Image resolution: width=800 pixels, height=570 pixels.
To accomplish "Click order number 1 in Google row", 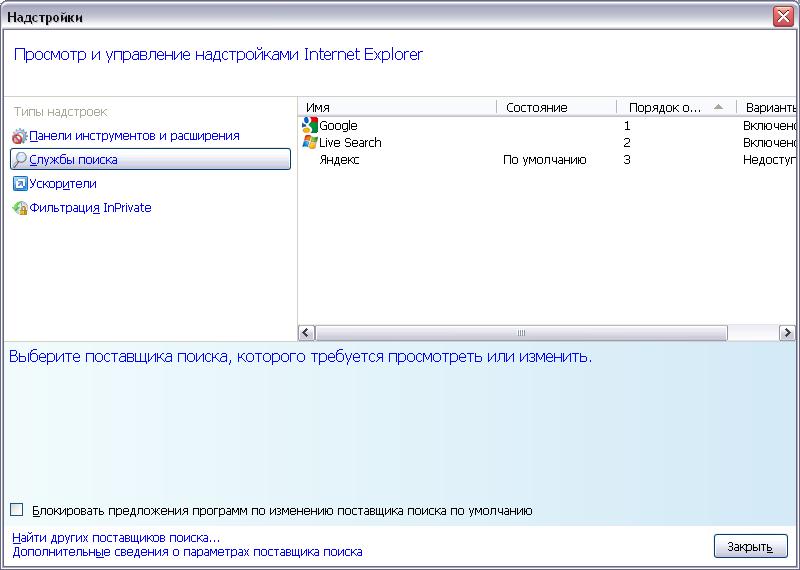I will coord(627,126).
